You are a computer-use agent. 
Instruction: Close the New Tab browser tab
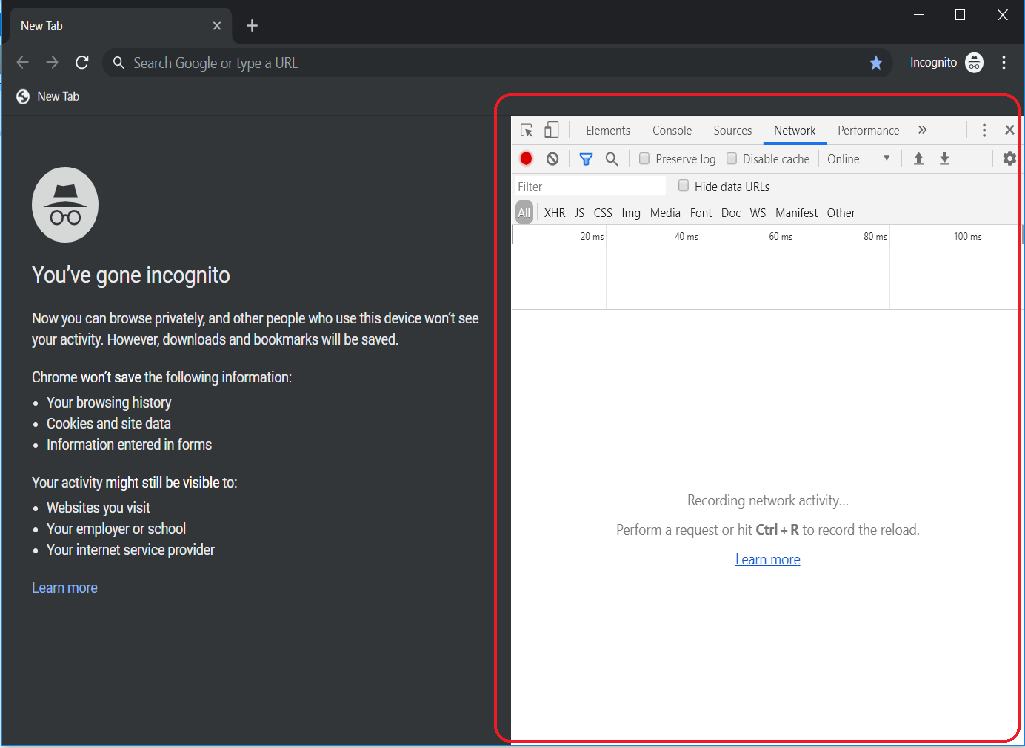(217, 26)
